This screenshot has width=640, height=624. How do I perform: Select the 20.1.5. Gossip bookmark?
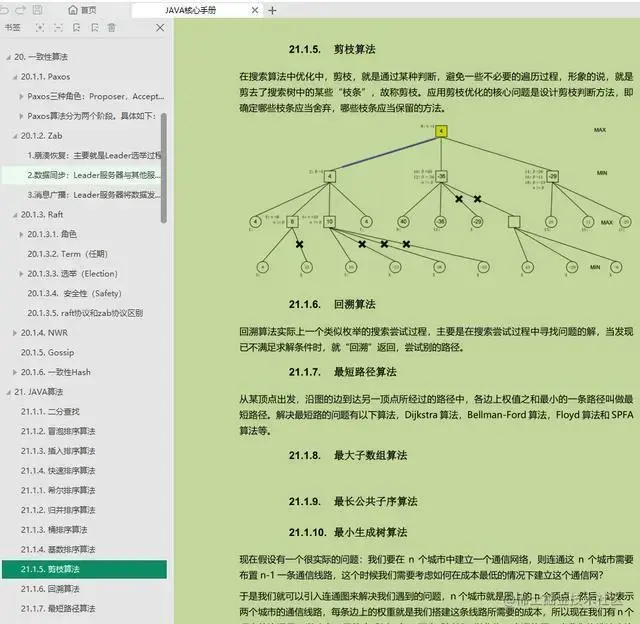[47, 352]
